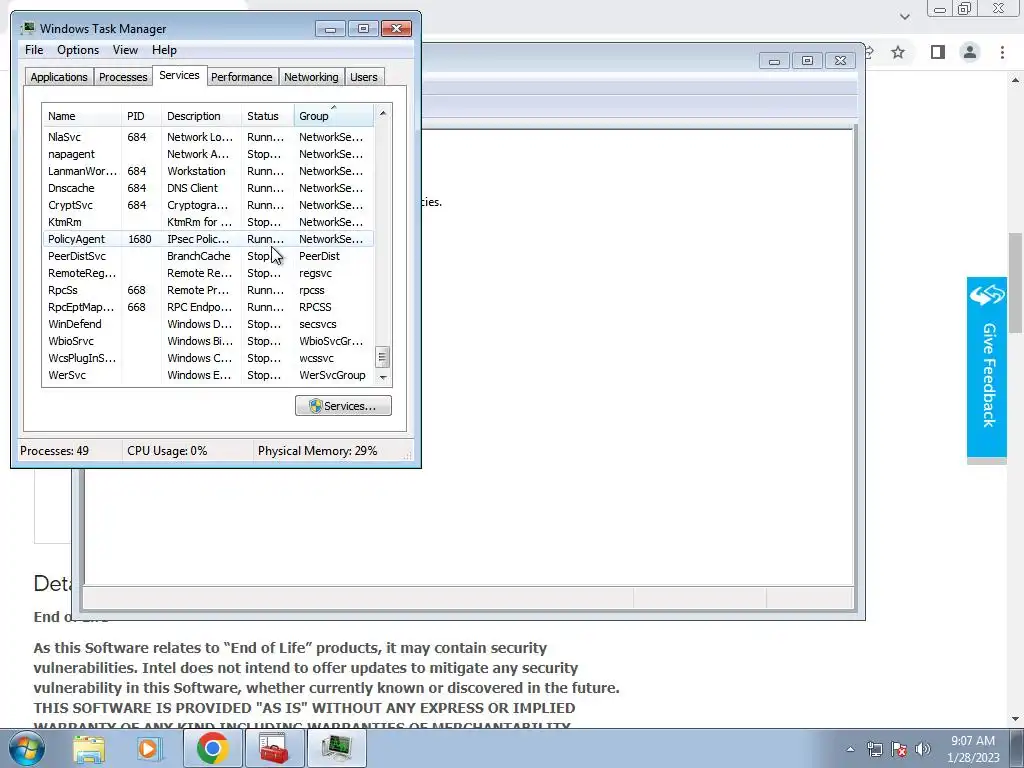Select the WbioSrvc service row
This screenshot has height=768, width=1024.
(x=208, y=341)
